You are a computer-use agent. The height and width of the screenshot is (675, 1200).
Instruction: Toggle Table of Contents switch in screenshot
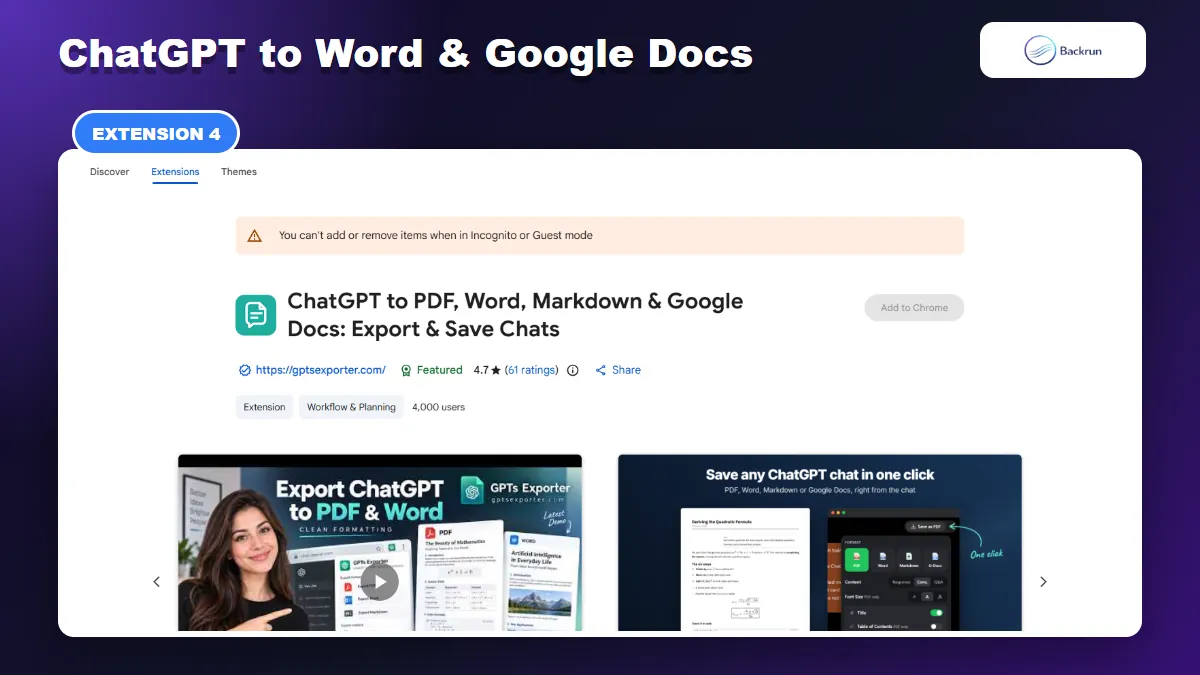(936, 627)
